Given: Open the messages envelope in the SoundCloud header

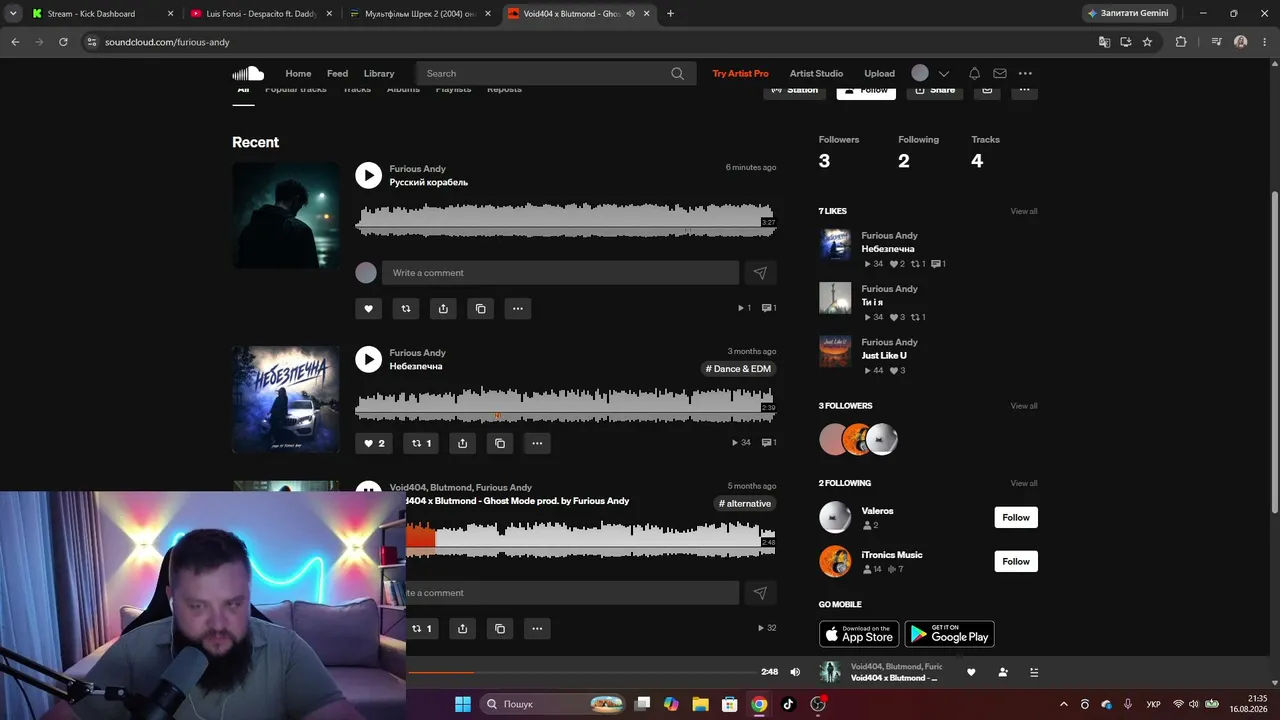Looking at the screenshot, I should tap(1000, 73).
